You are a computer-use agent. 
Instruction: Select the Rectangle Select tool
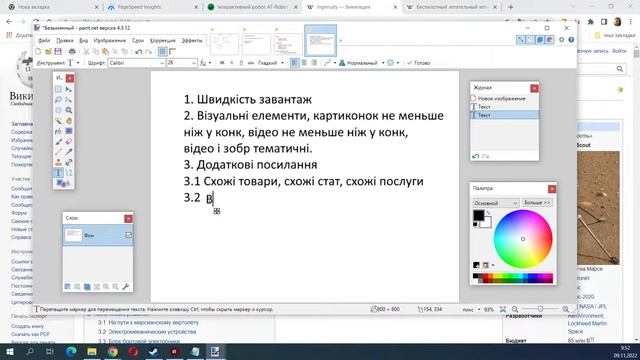point(58,89)
